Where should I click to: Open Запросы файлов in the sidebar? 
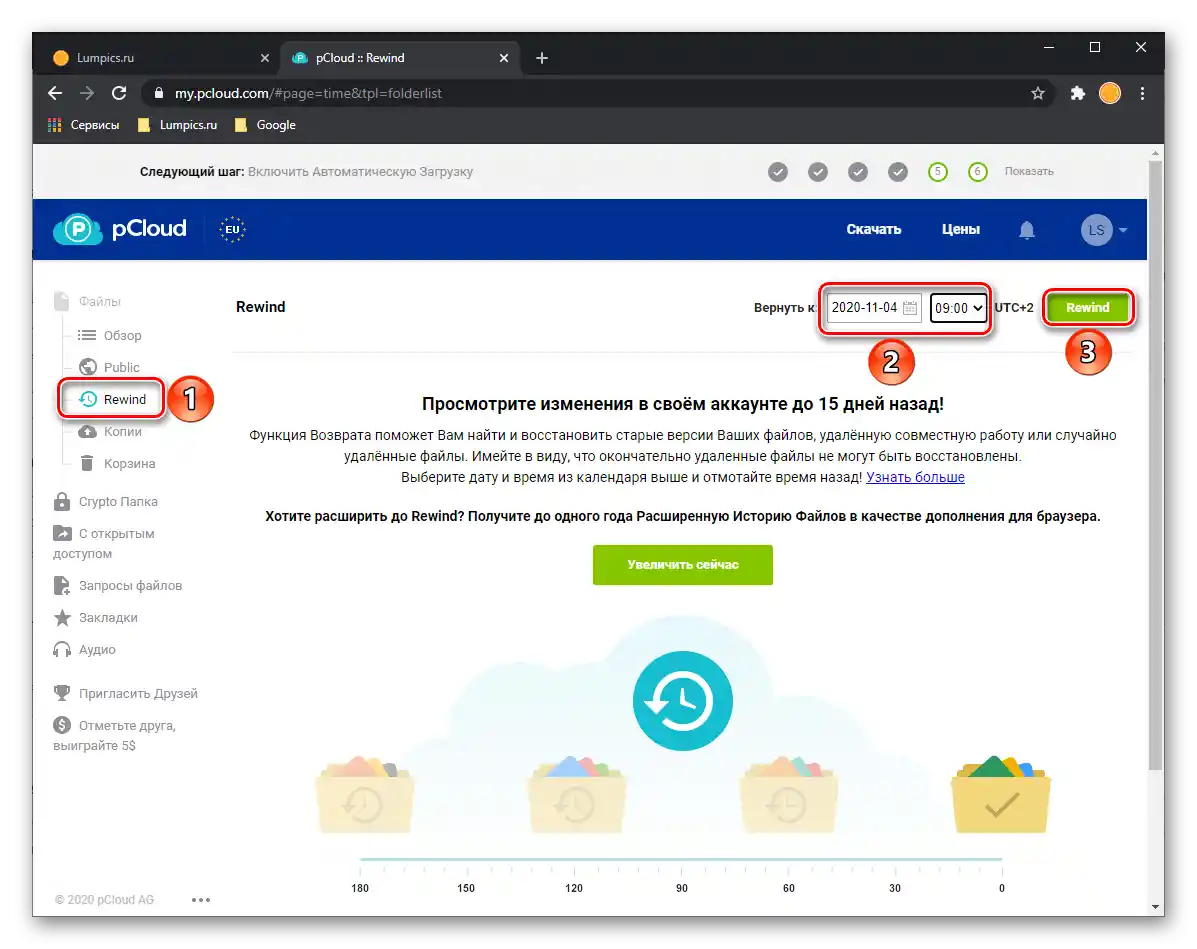click(x=118, y=586)
